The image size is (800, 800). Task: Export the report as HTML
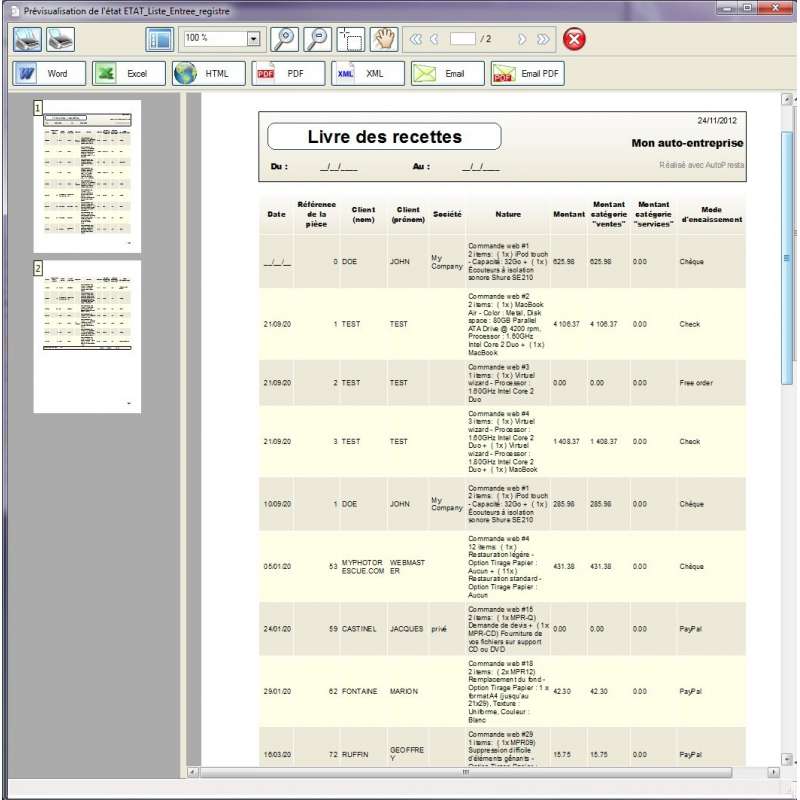coord(208,73)
